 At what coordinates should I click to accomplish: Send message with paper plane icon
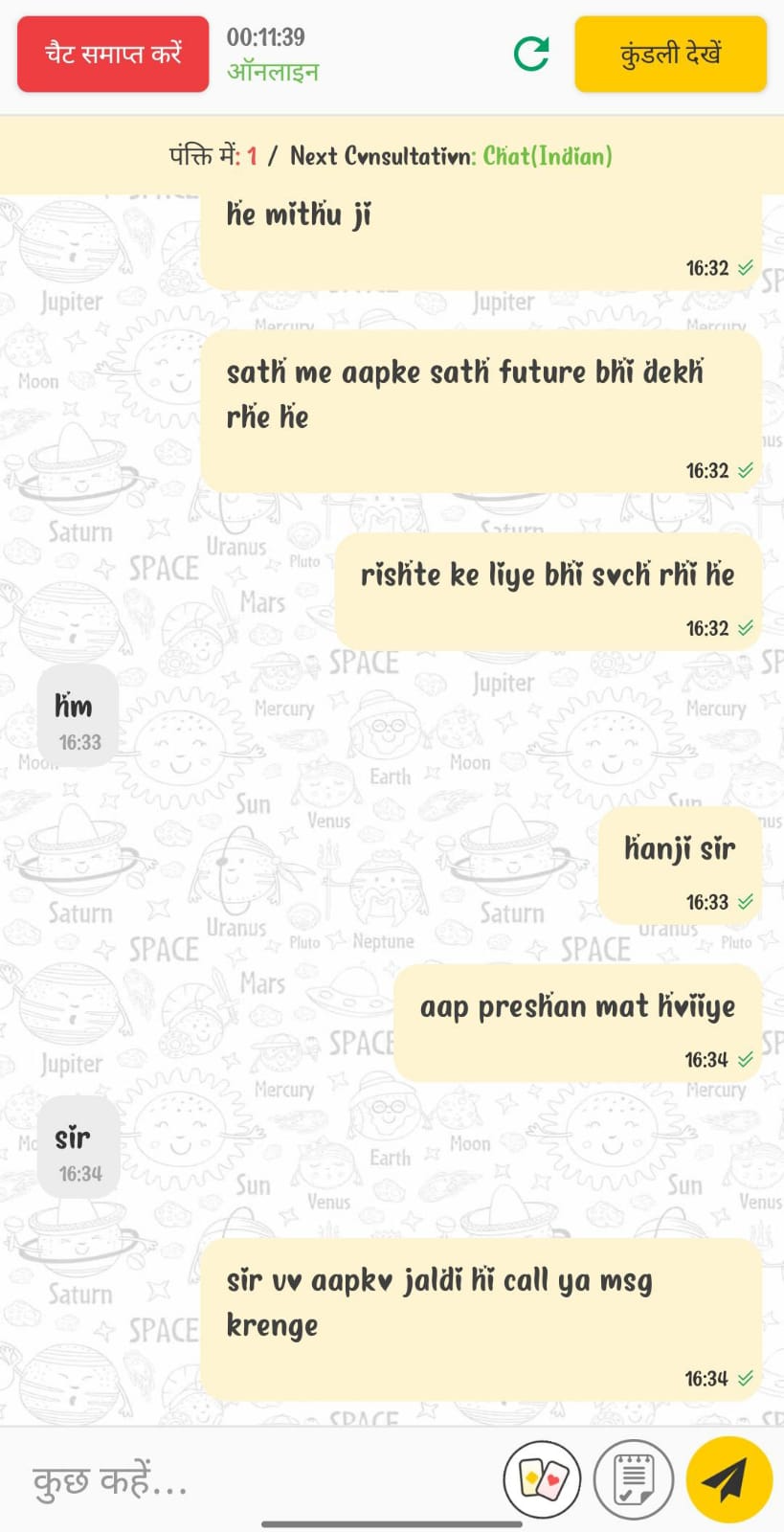point(729,1479)
